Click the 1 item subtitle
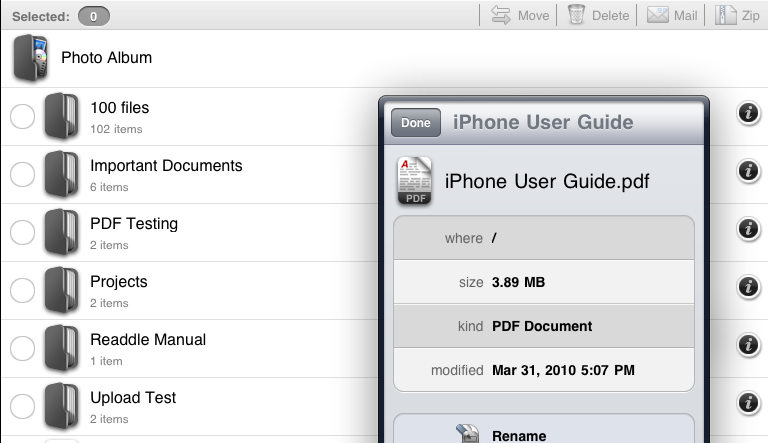 pos(106,361)
